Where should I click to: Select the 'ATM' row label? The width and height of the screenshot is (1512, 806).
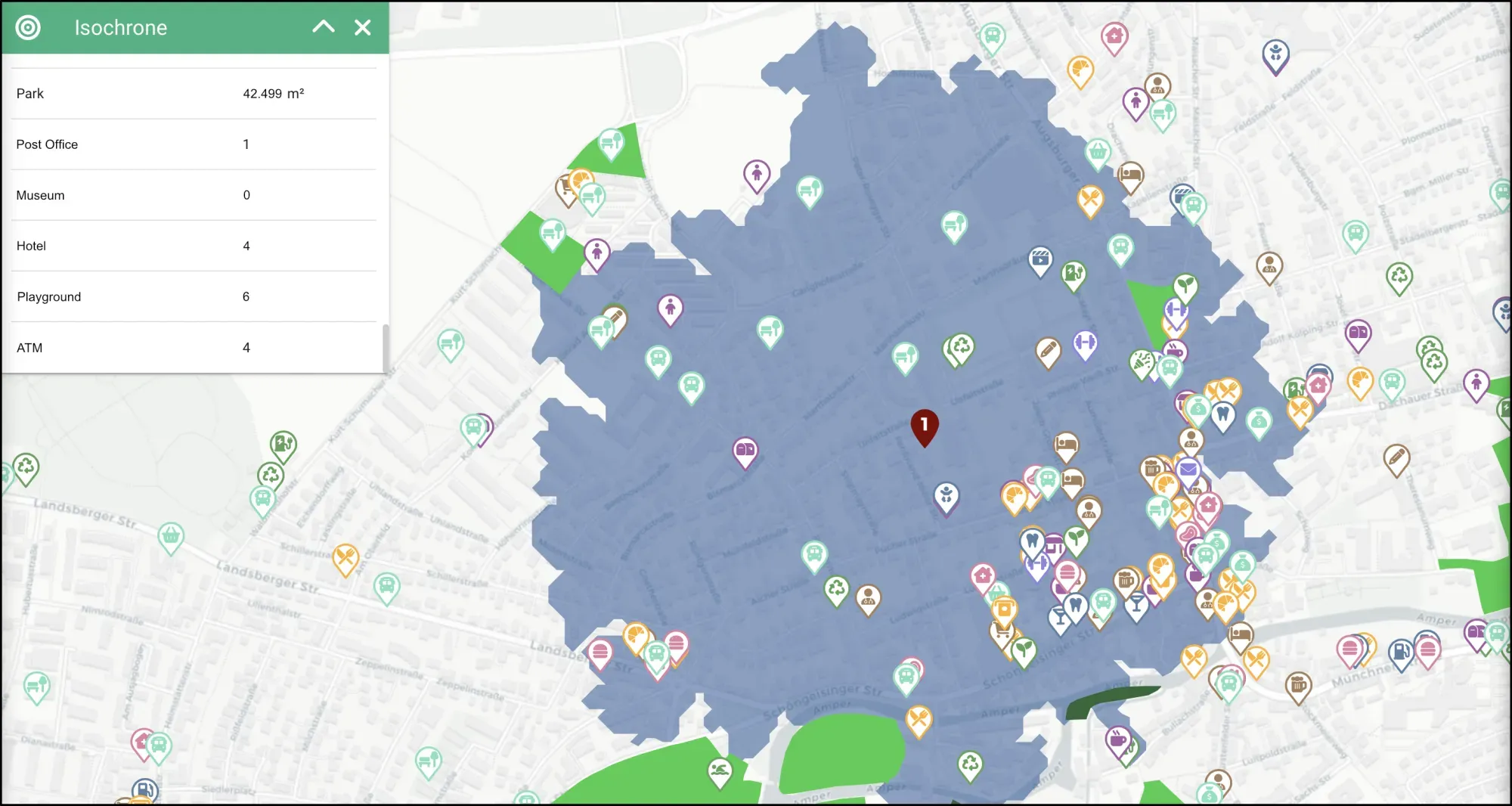(29, 348)
